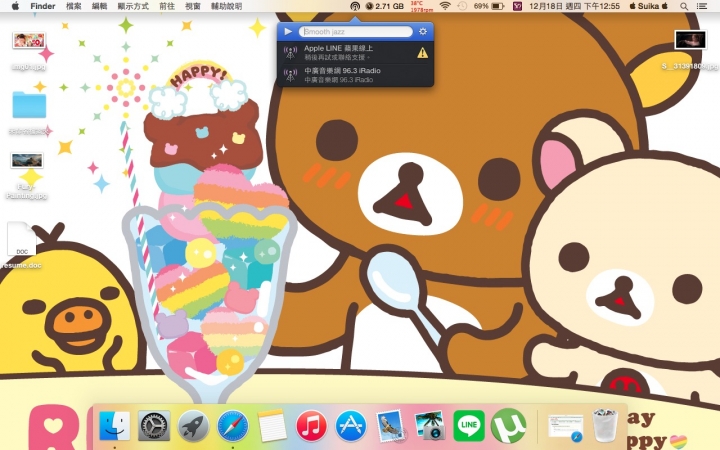This screenshot has height=450, width=720.
Task: Click the date and time clock
Action: point(574,6)
